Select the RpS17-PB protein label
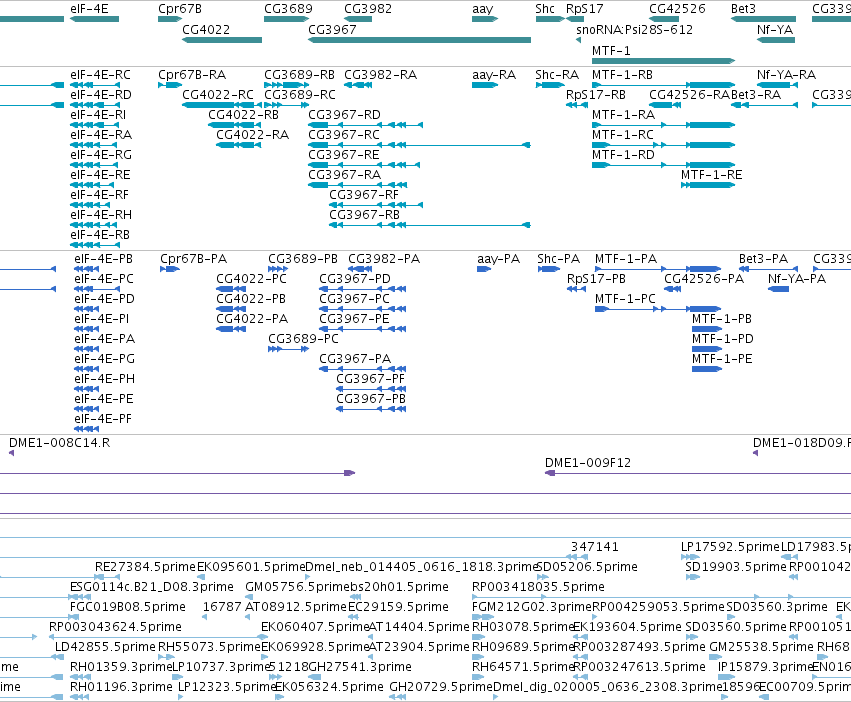851x702 pixels. pos(596,279)
